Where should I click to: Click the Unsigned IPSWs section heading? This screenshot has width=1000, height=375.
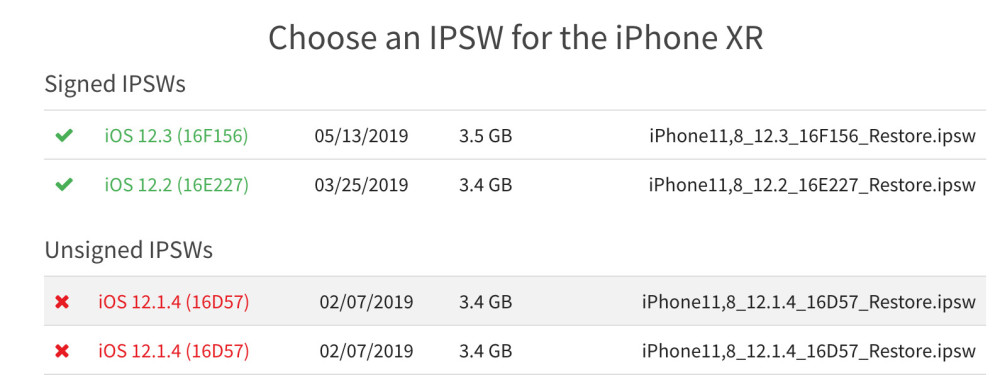128,250
